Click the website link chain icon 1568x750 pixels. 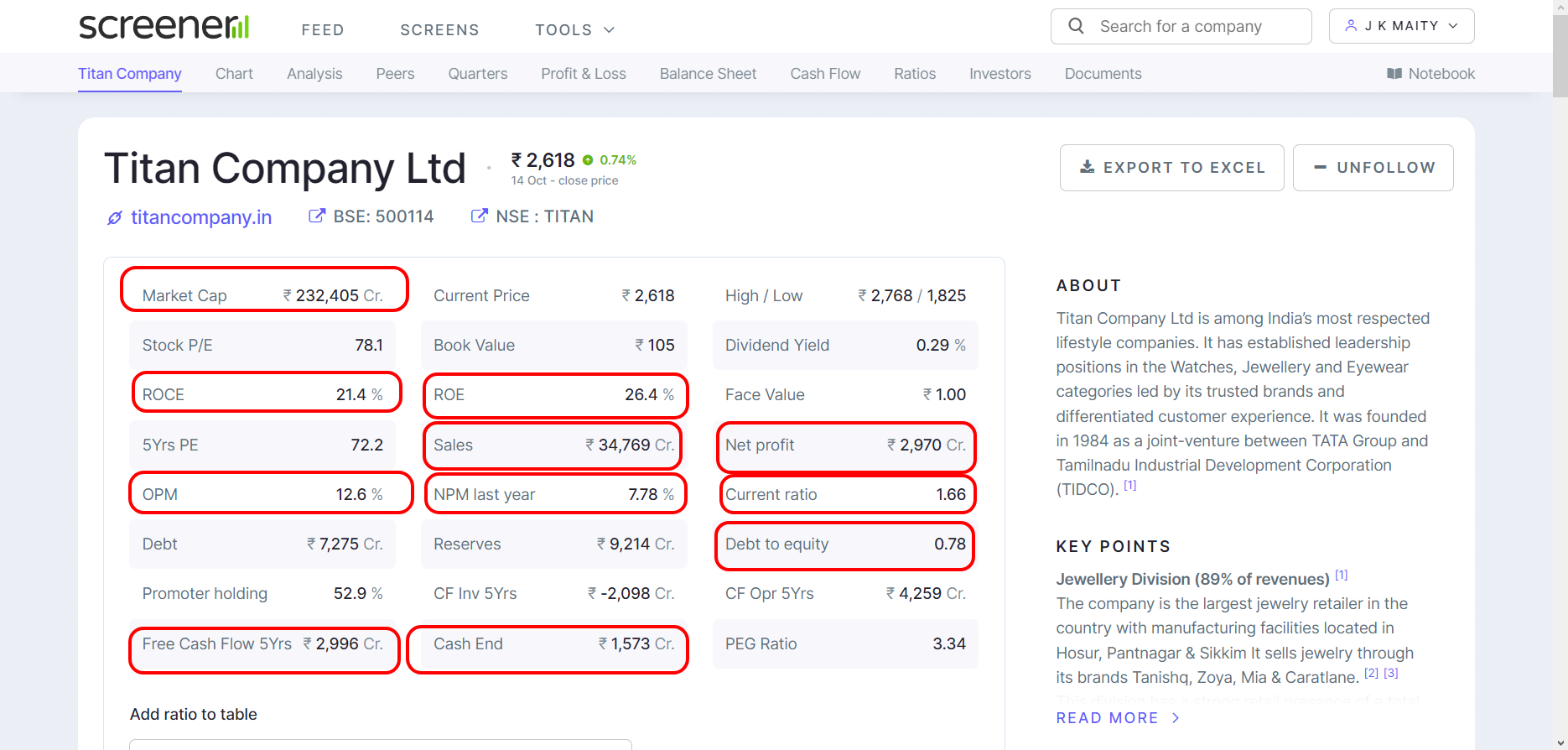click(115, 218)
